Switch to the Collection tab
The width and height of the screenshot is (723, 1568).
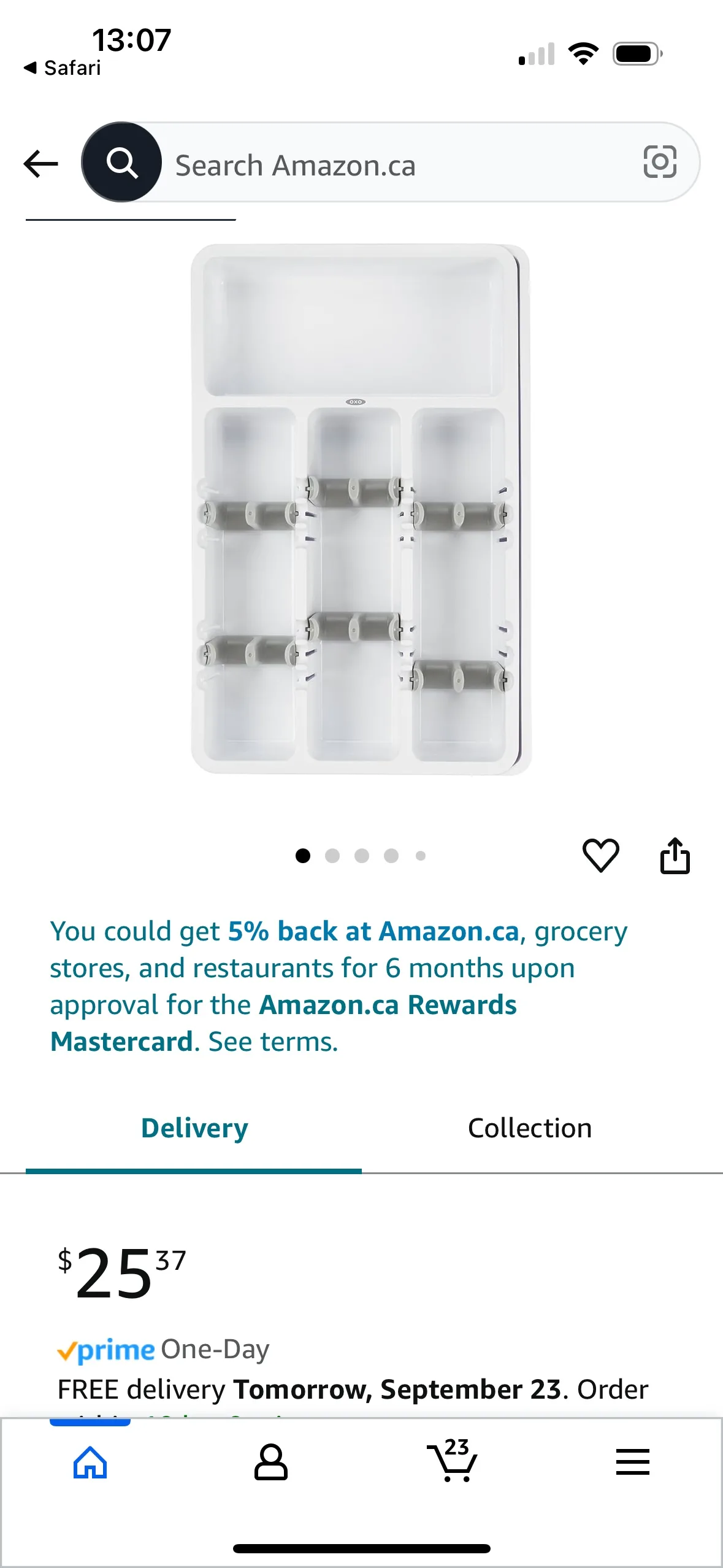[530, 1128]
